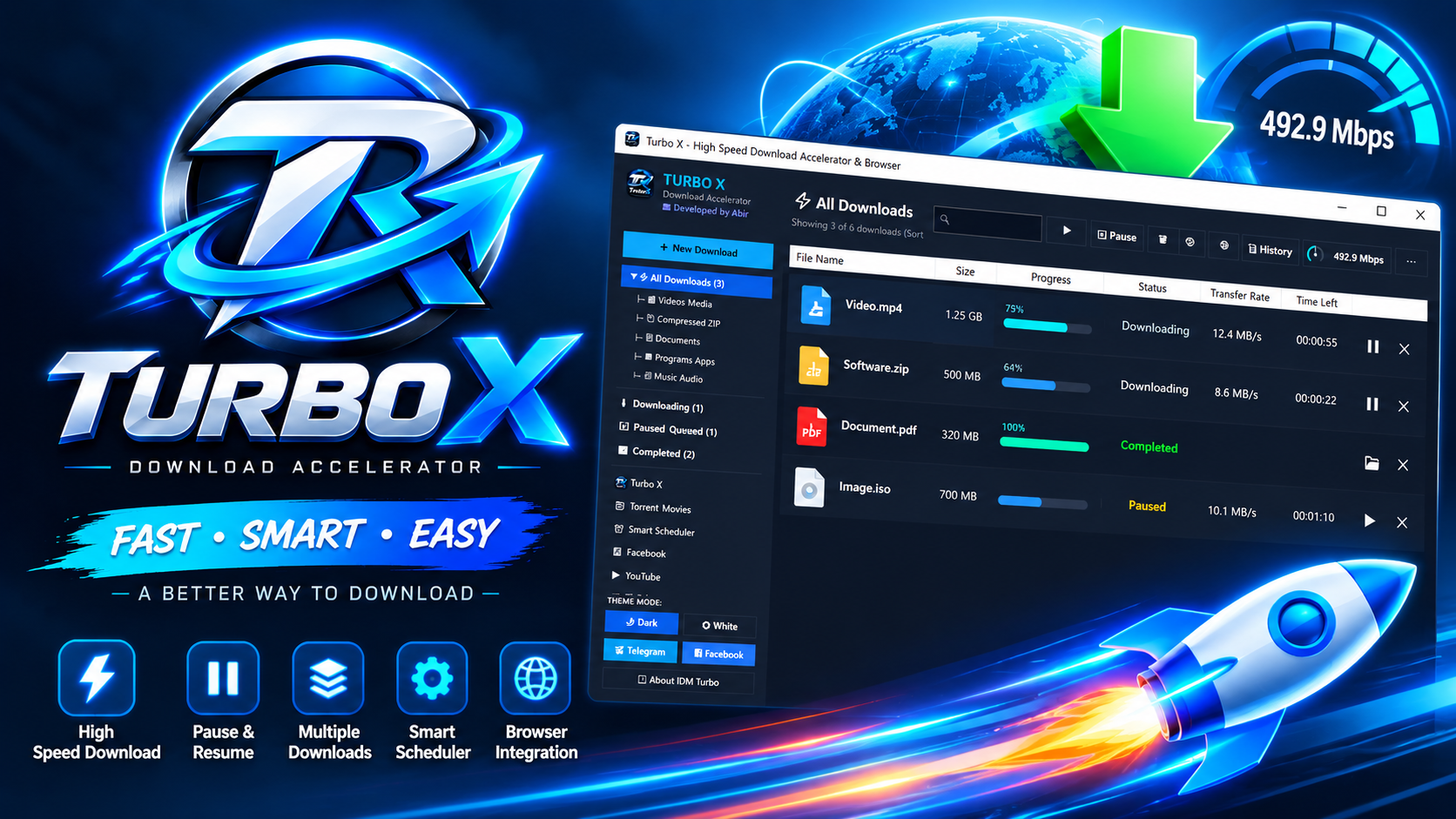This screenshot has width=1456, height=819.
Task: Switch theme mode to Dark
Action: [641, 622]
